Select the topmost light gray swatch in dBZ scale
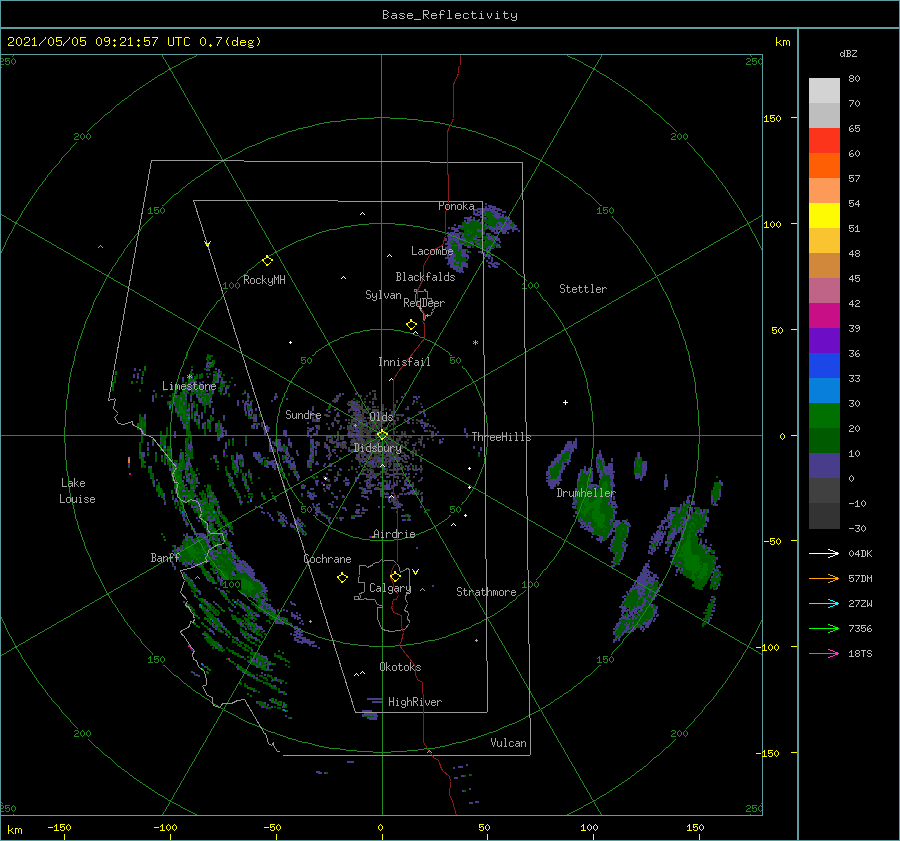The height and width of the screenshot is (841, 900). coord(824,91)
